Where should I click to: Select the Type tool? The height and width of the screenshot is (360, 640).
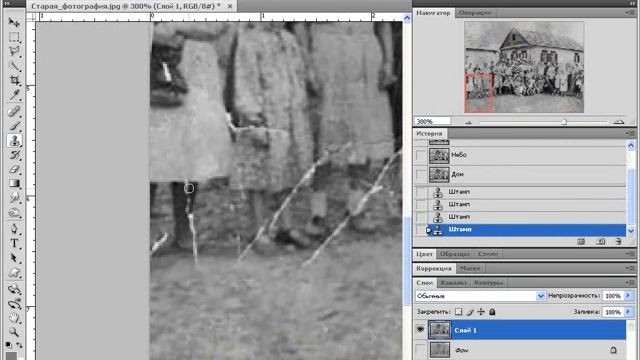tap(14, 243)
